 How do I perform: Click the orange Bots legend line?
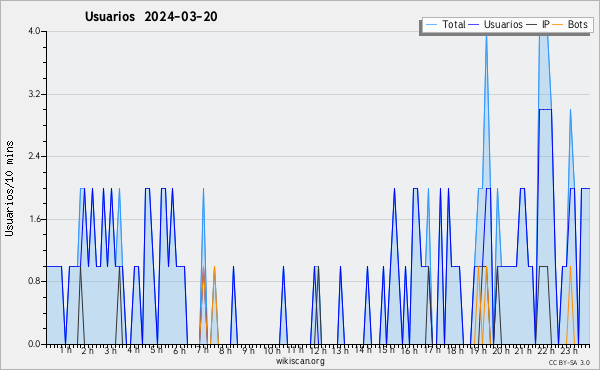point(558,24)
